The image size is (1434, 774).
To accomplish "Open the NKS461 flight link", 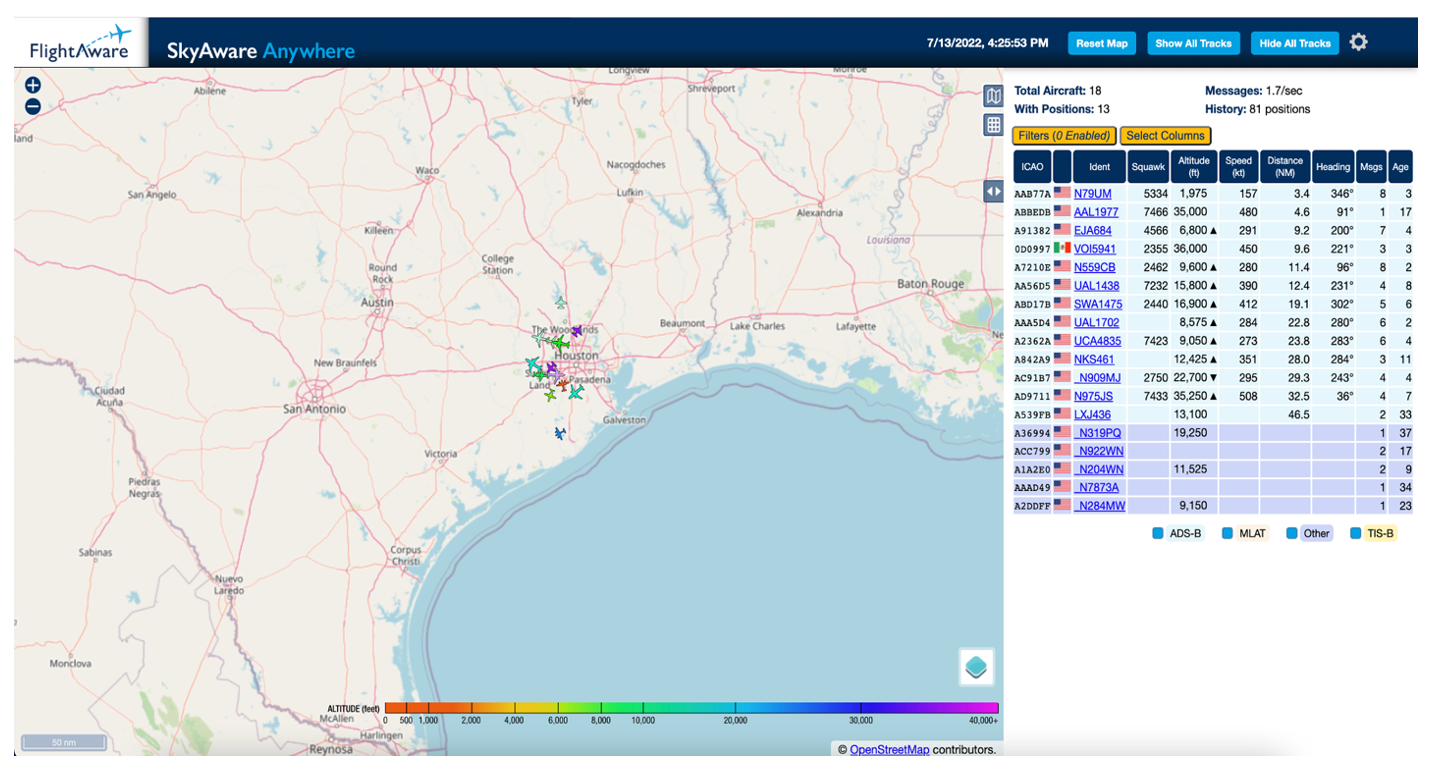I will coord(1094,359).
